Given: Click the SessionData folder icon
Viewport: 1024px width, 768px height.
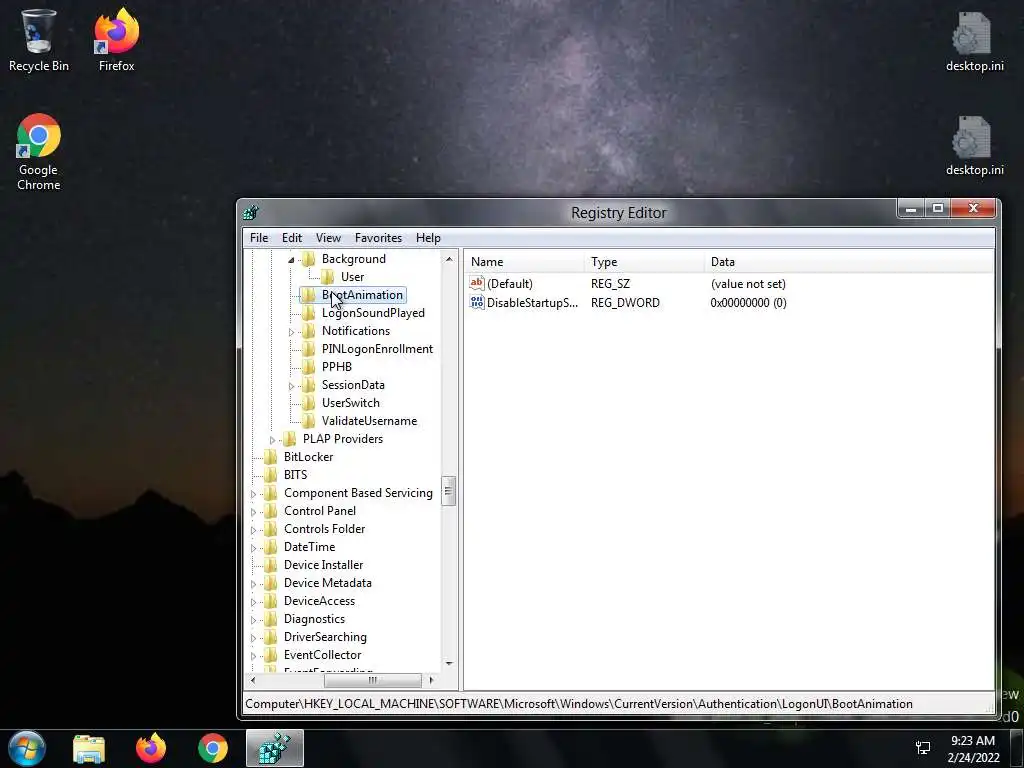Looking at the screenshot, I should tap(308, 385).
